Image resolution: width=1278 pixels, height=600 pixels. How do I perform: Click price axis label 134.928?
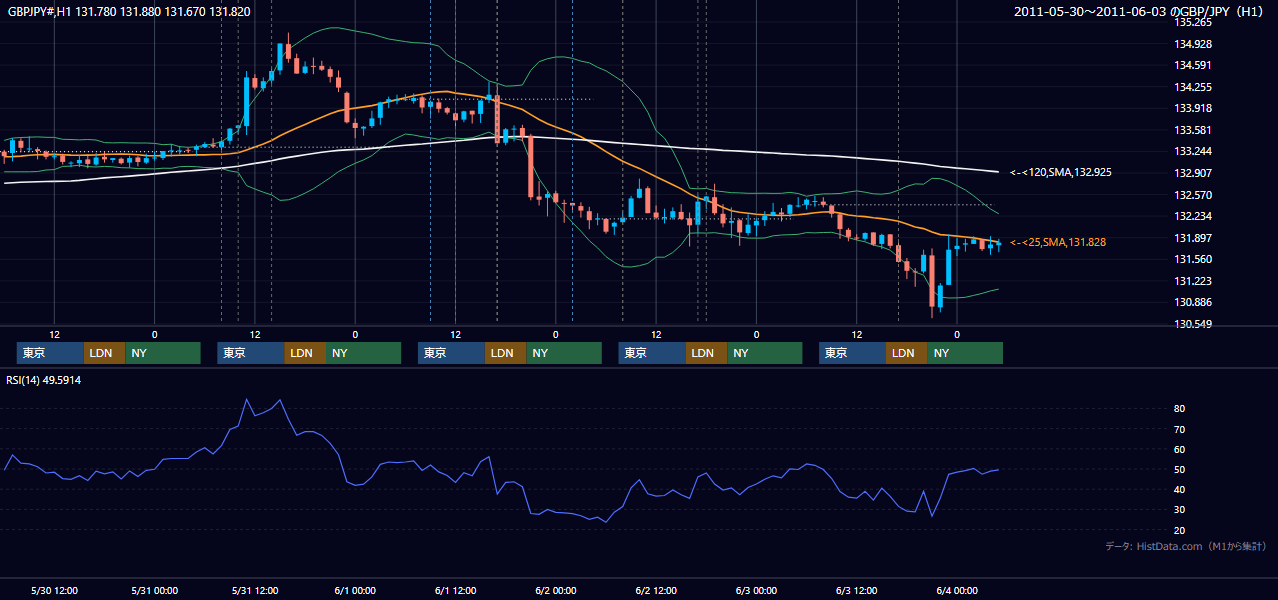point(1192,44)
